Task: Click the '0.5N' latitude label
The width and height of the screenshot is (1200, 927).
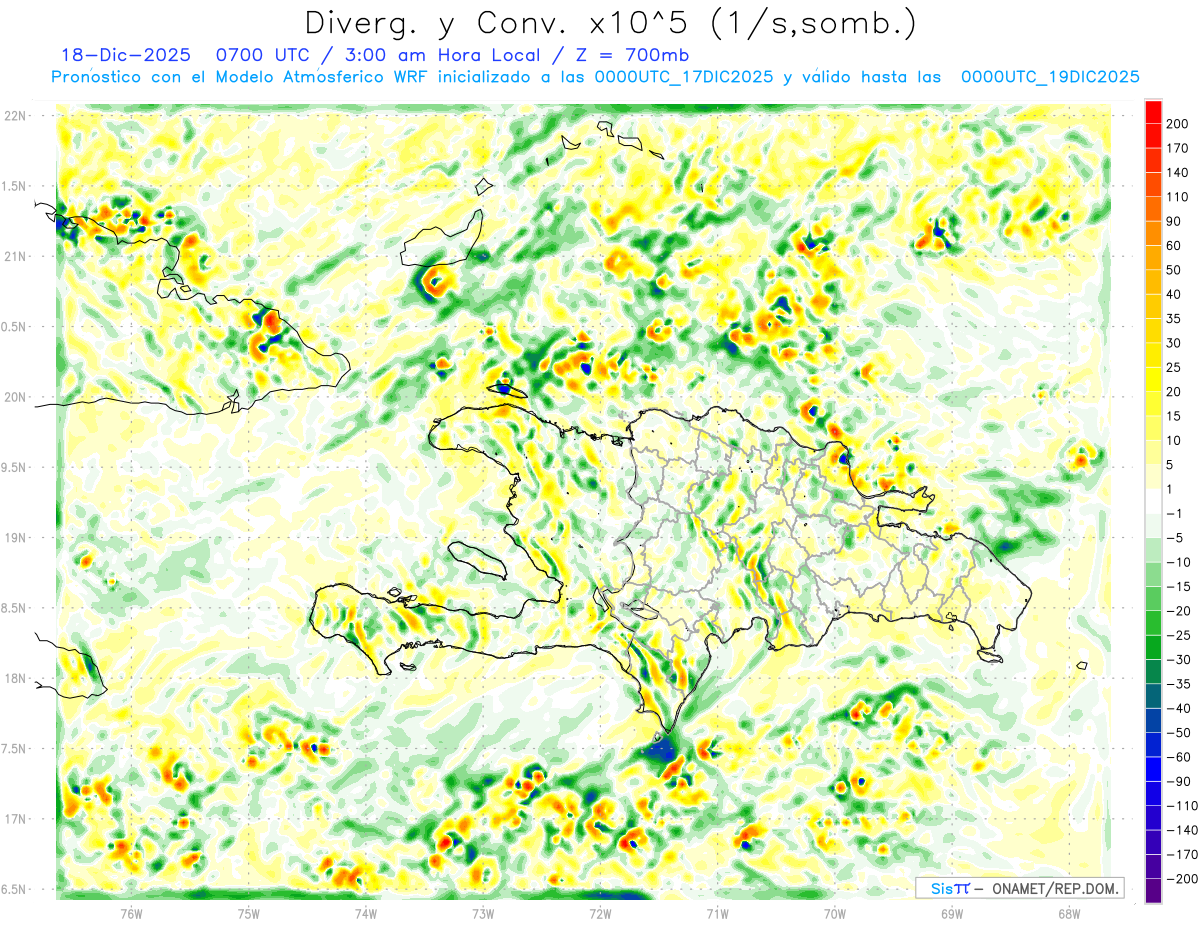Action: [14, 327]
